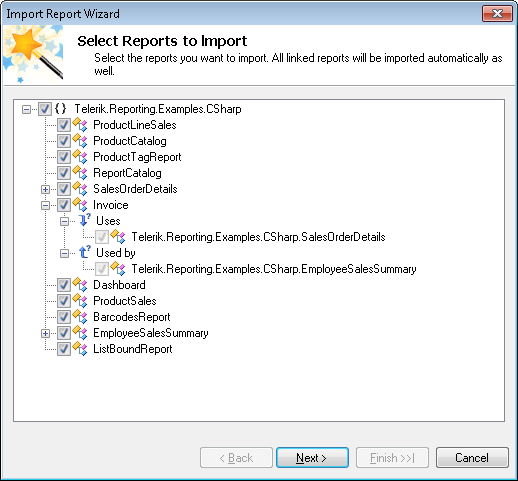Uncheck the ReportCatalog checkbox
This screenshot has width=518, height=481.
click(x=64, y=173)
